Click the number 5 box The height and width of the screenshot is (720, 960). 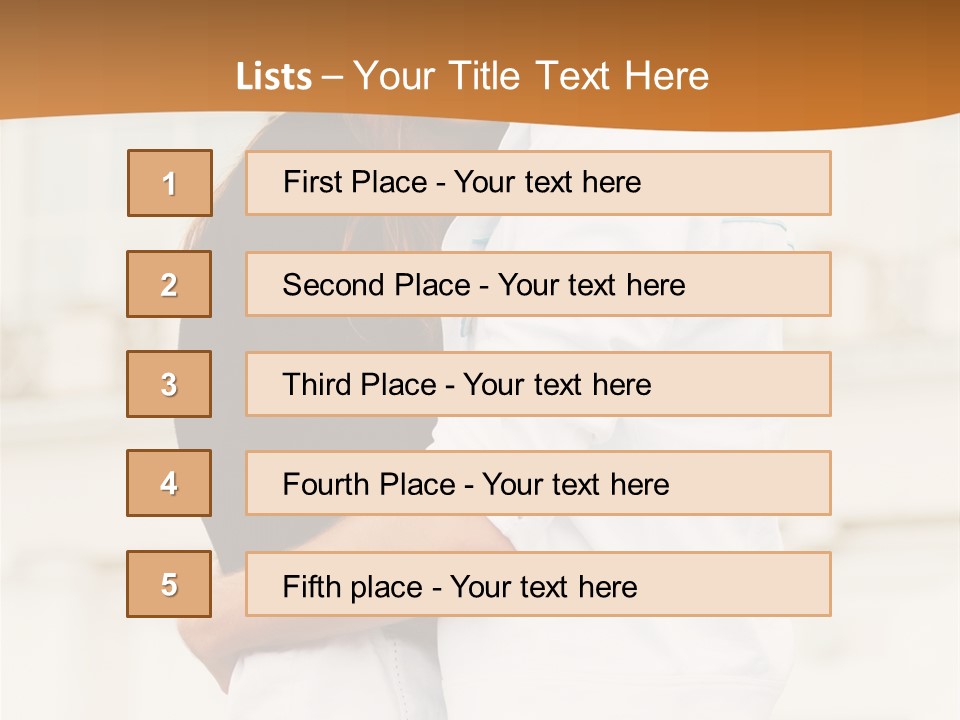[169, 584]
